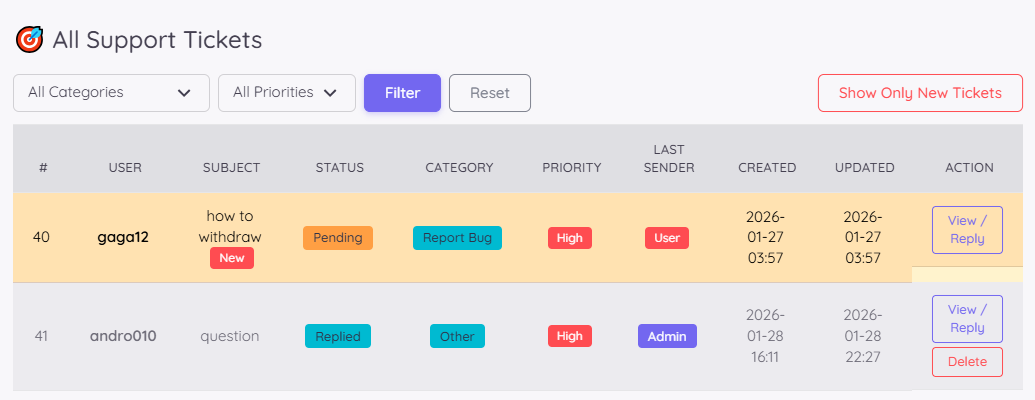This screenshot has width=1035, height=400.
Task: Click the New badge on ticket 40
Action: click(232, 258)
